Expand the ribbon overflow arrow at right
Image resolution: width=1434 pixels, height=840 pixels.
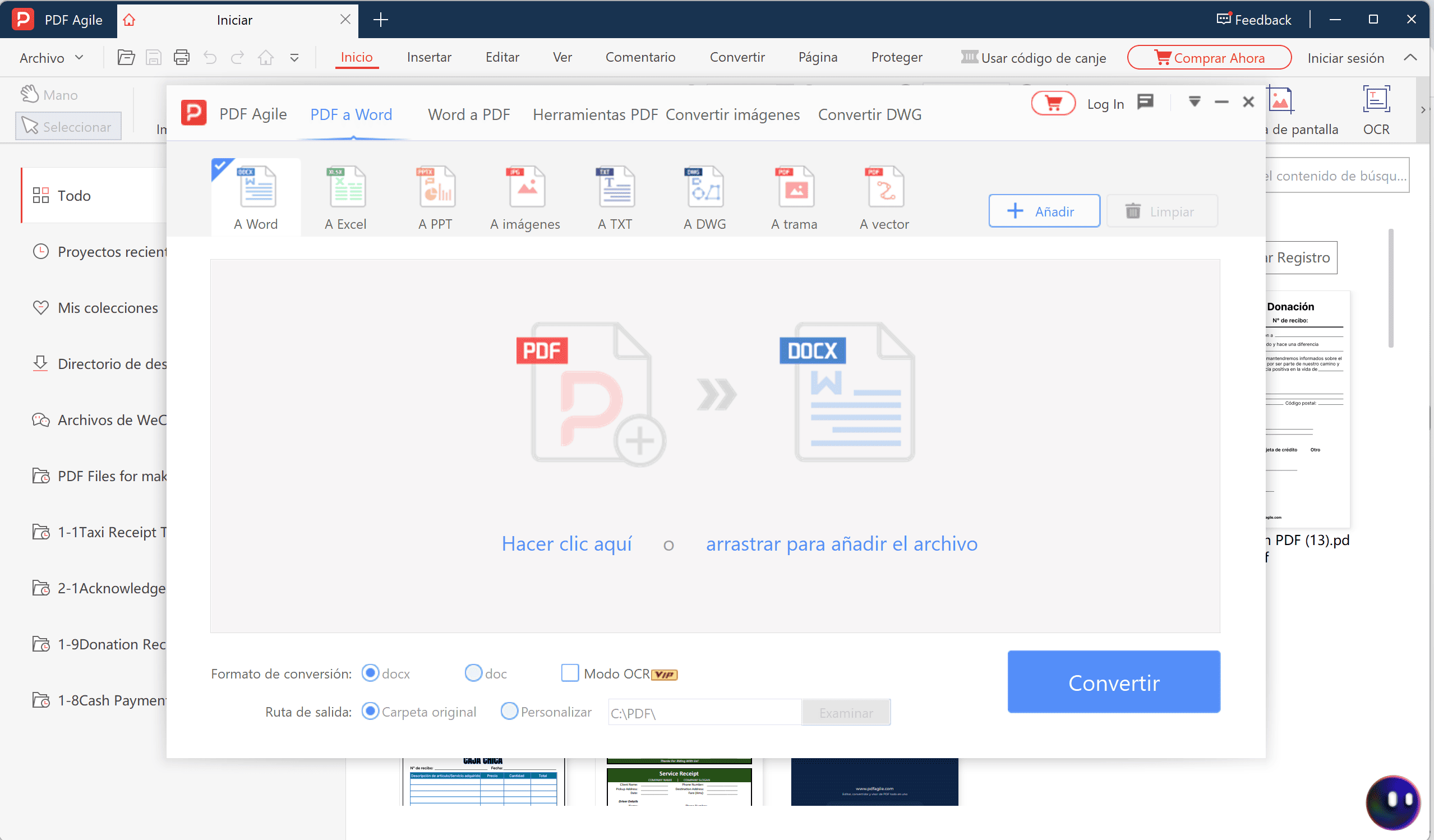click(1423, 110)
